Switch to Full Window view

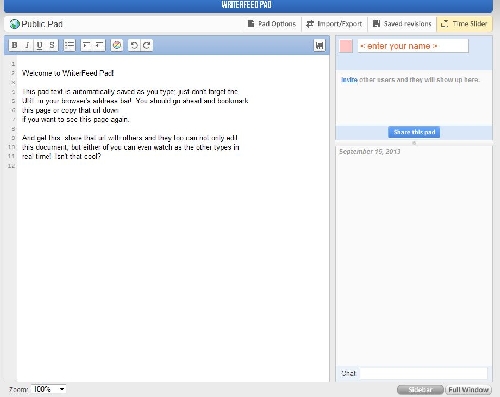[x=468, y=389]
